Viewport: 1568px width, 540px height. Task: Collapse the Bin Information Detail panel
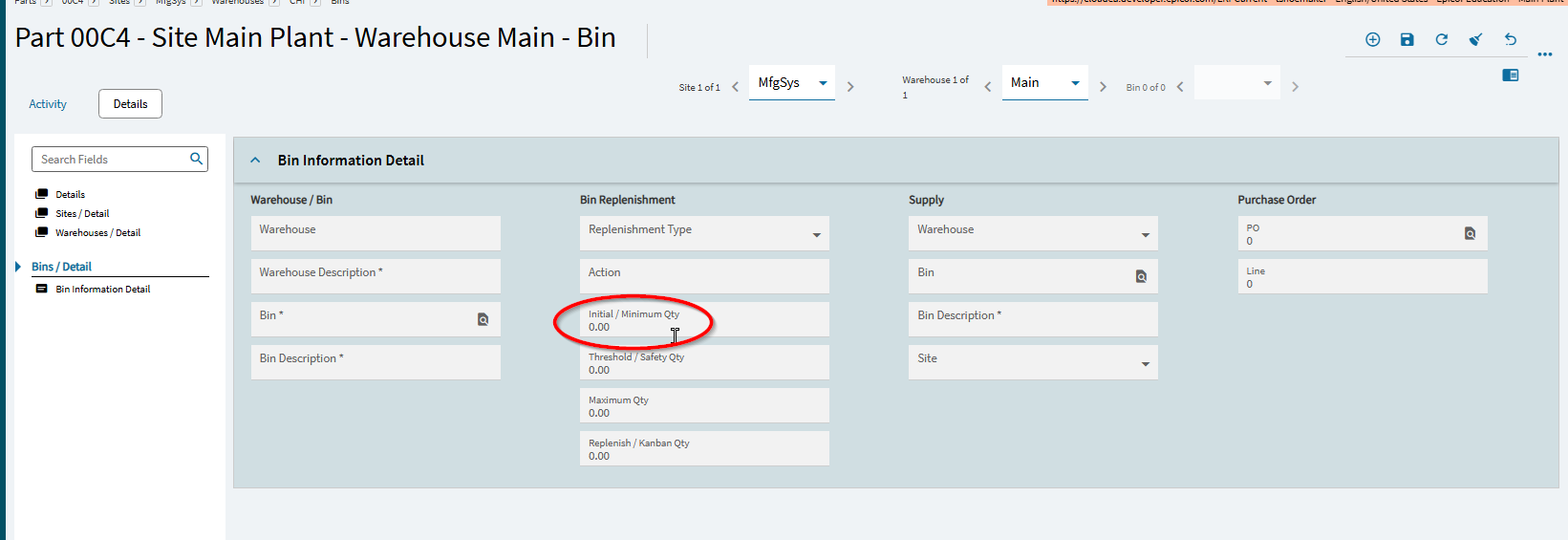(255, 161)
